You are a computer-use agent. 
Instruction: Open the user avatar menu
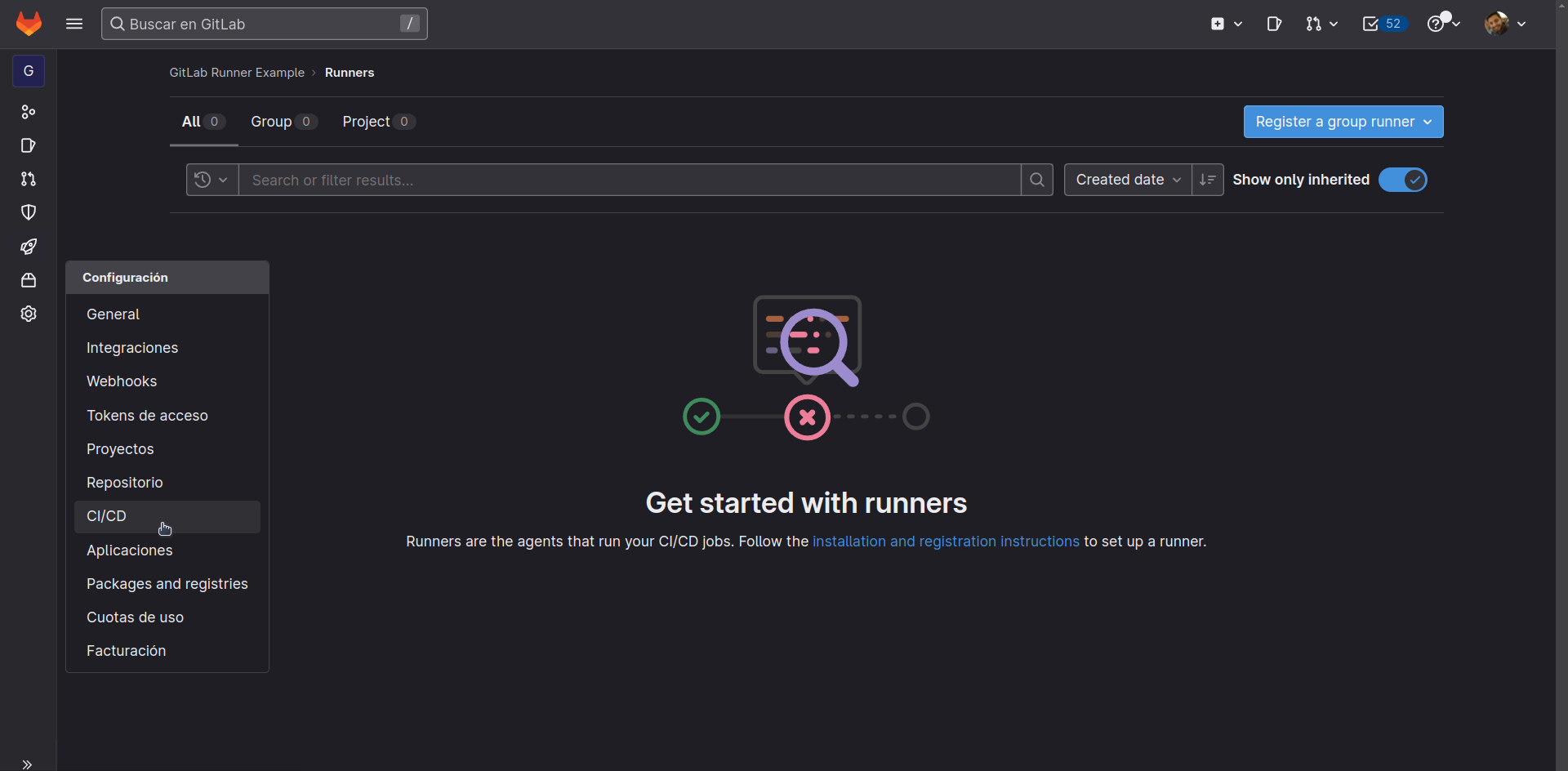click(x=1505, y=24)
